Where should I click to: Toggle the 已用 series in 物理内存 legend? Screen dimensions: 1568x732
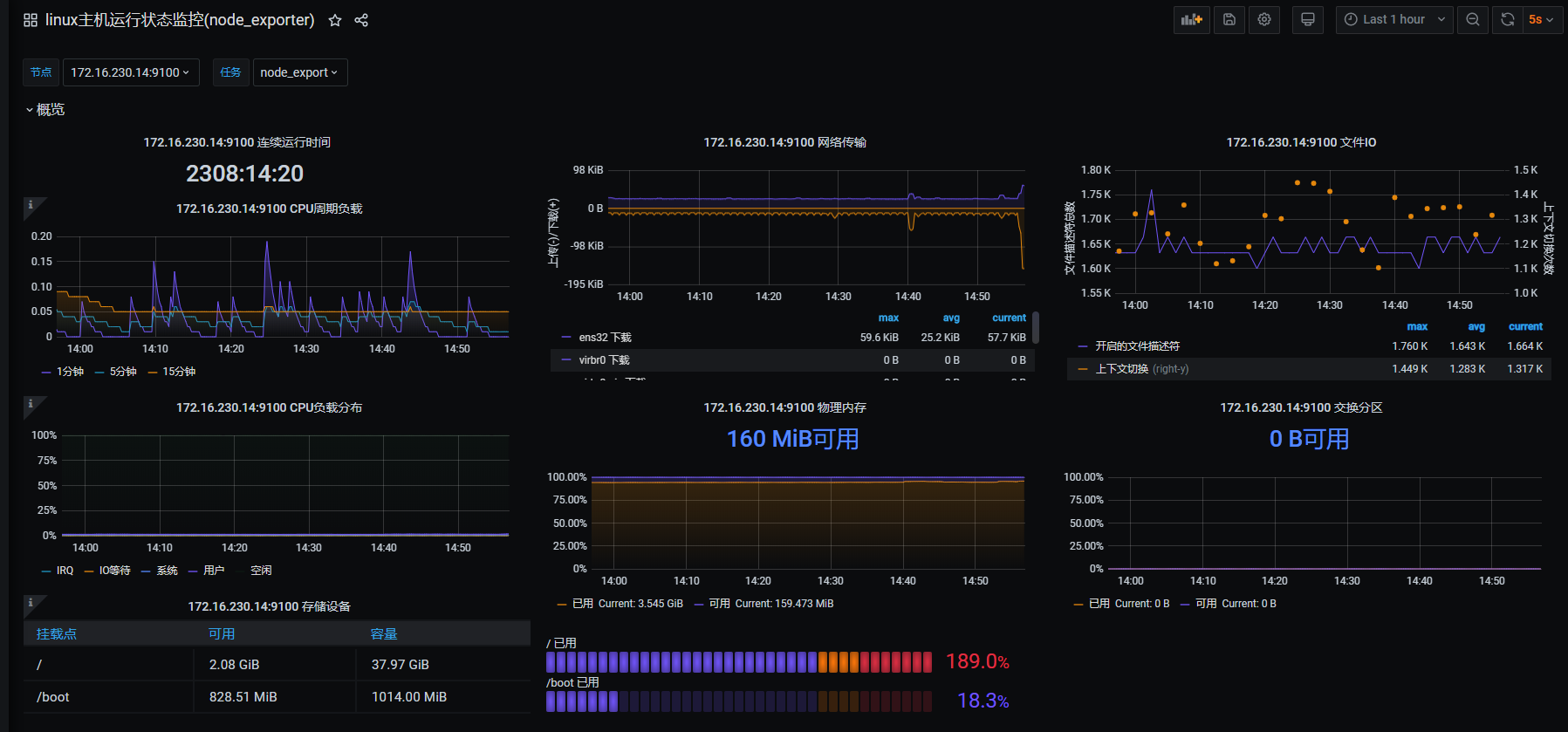pyautogui.click(x=583, y=604)
